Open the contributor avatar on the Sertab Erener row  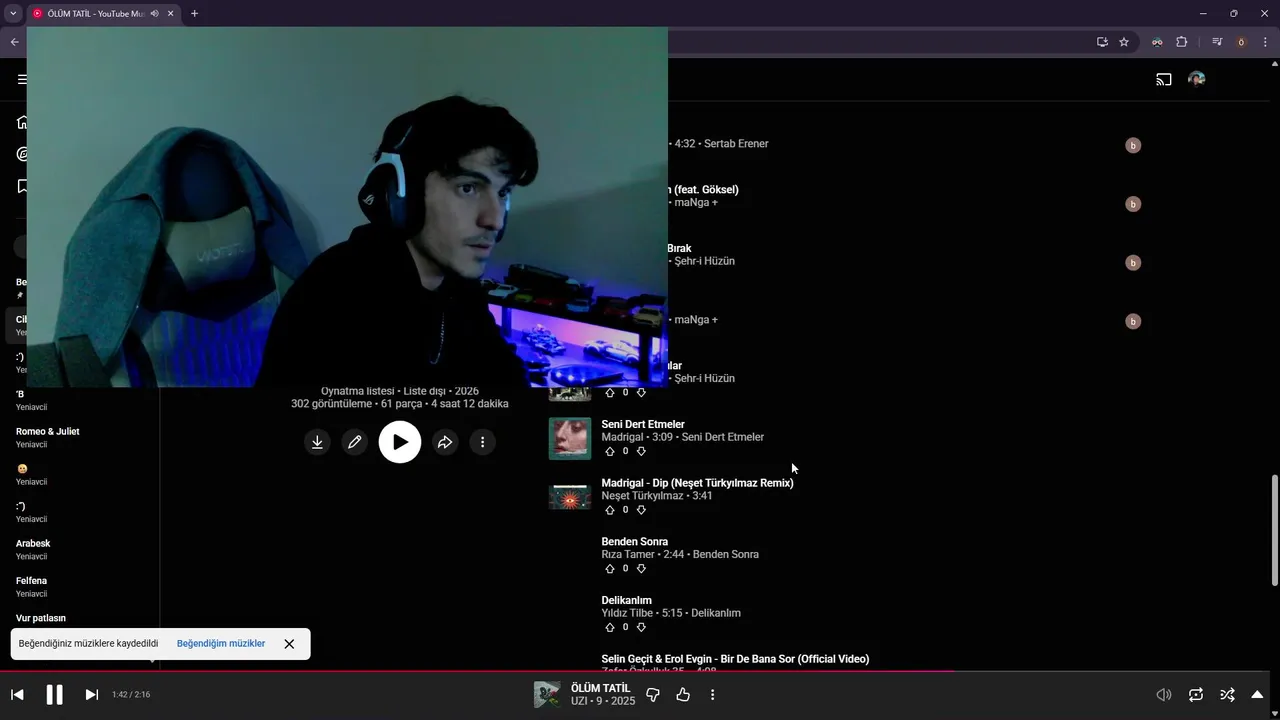pyautogui.click(x=1133, y=145)
